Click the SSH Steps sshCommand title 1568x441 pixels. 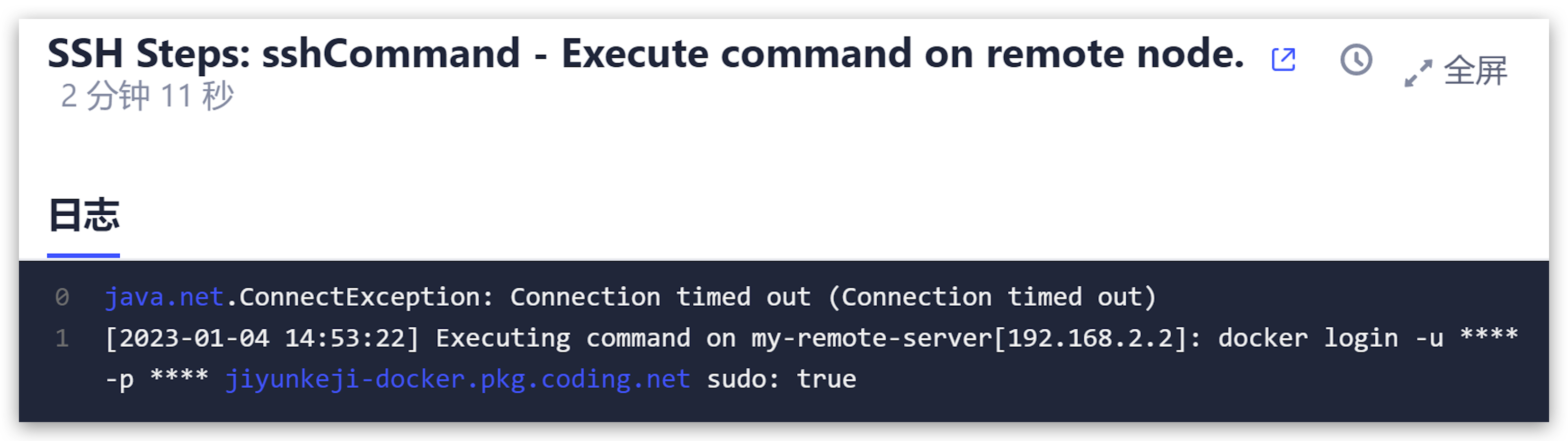tap(646, 53)
